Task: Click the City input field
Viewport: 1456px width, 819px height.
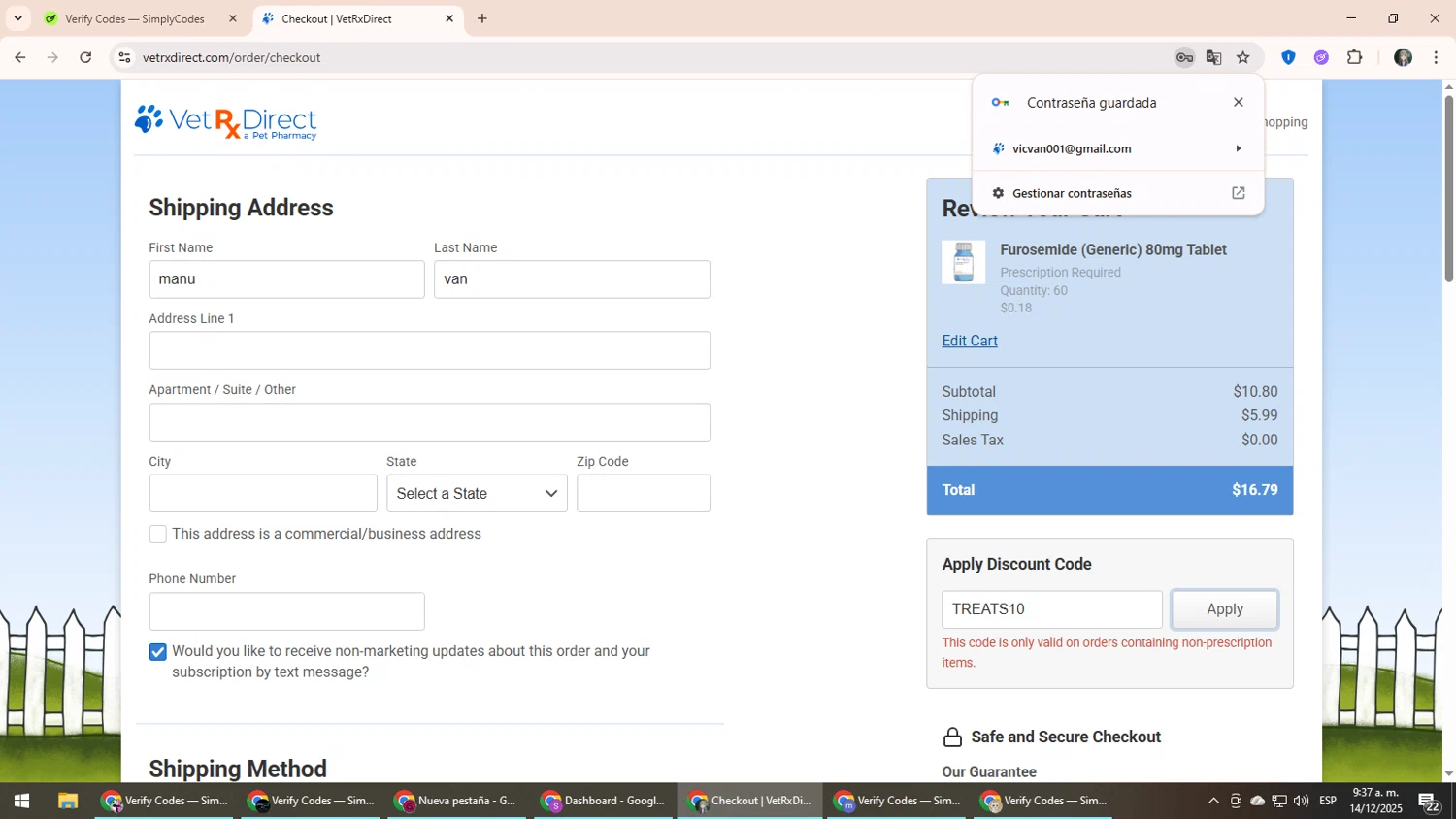Action: (263, 493)
